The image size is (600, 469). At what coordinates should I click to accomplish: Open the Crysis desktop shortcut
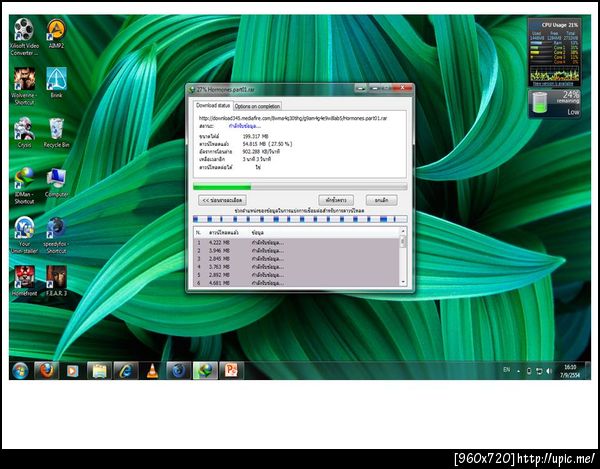click(24, 132)
